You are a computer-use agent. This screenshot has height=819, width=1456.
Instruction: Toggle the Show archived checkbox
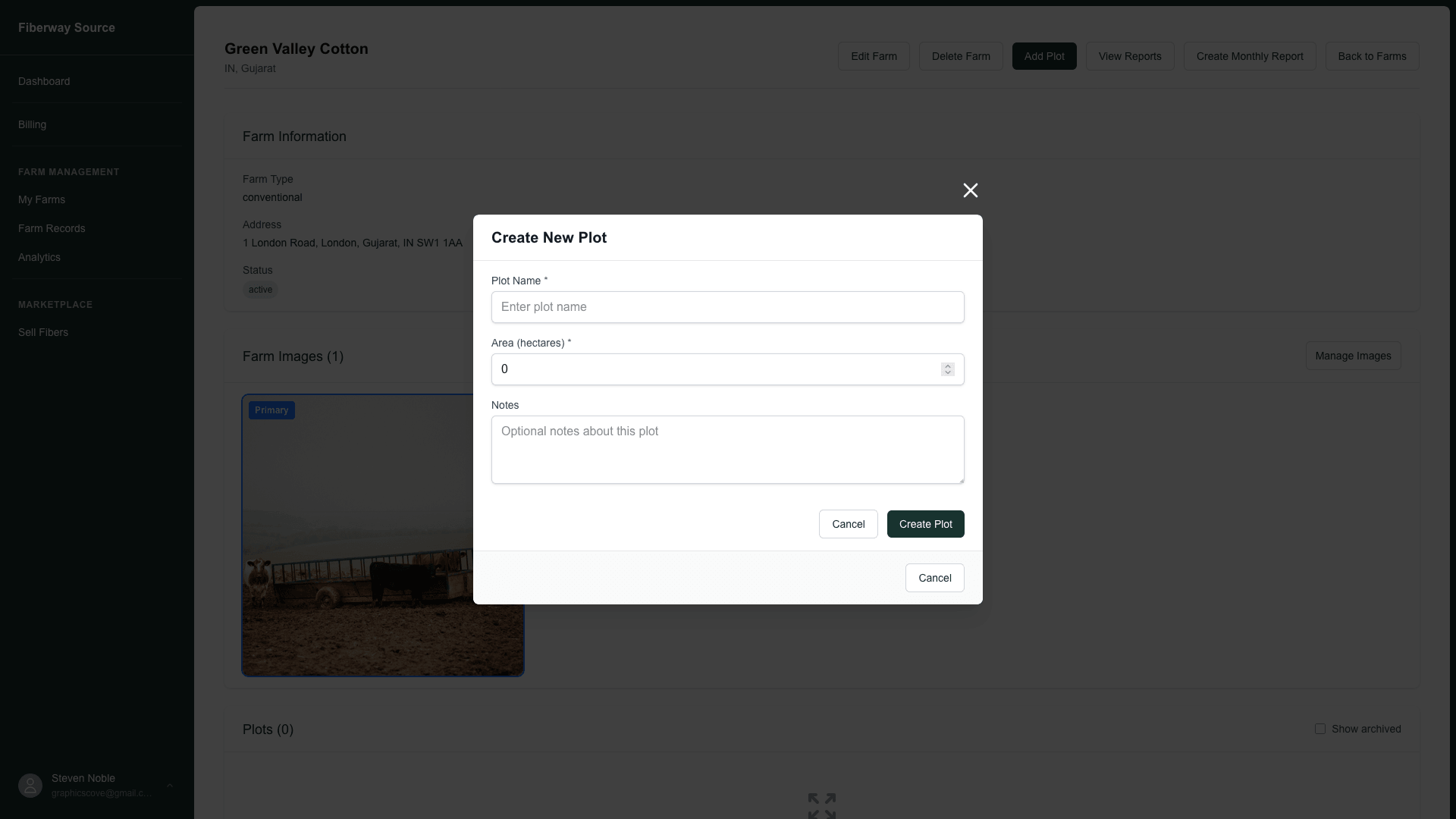click(x=1320, y=729)
